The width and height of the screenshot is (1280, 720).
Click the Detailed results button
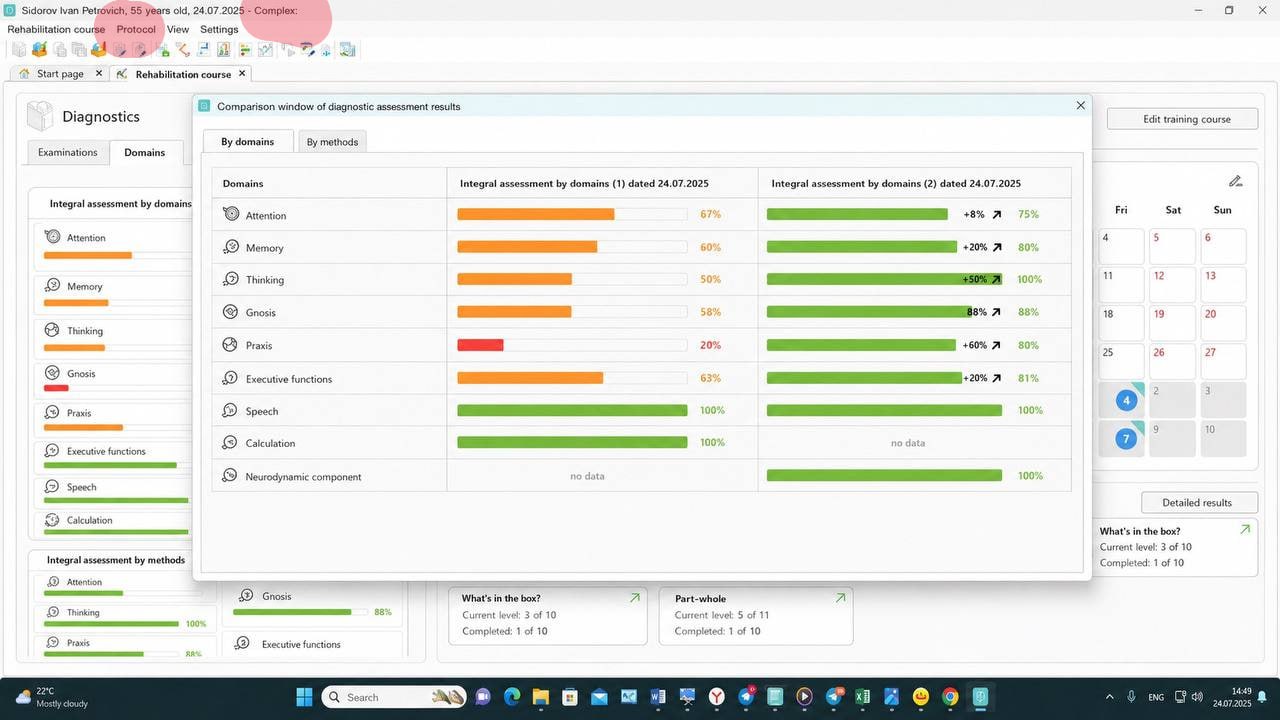tap(1197, 502)
